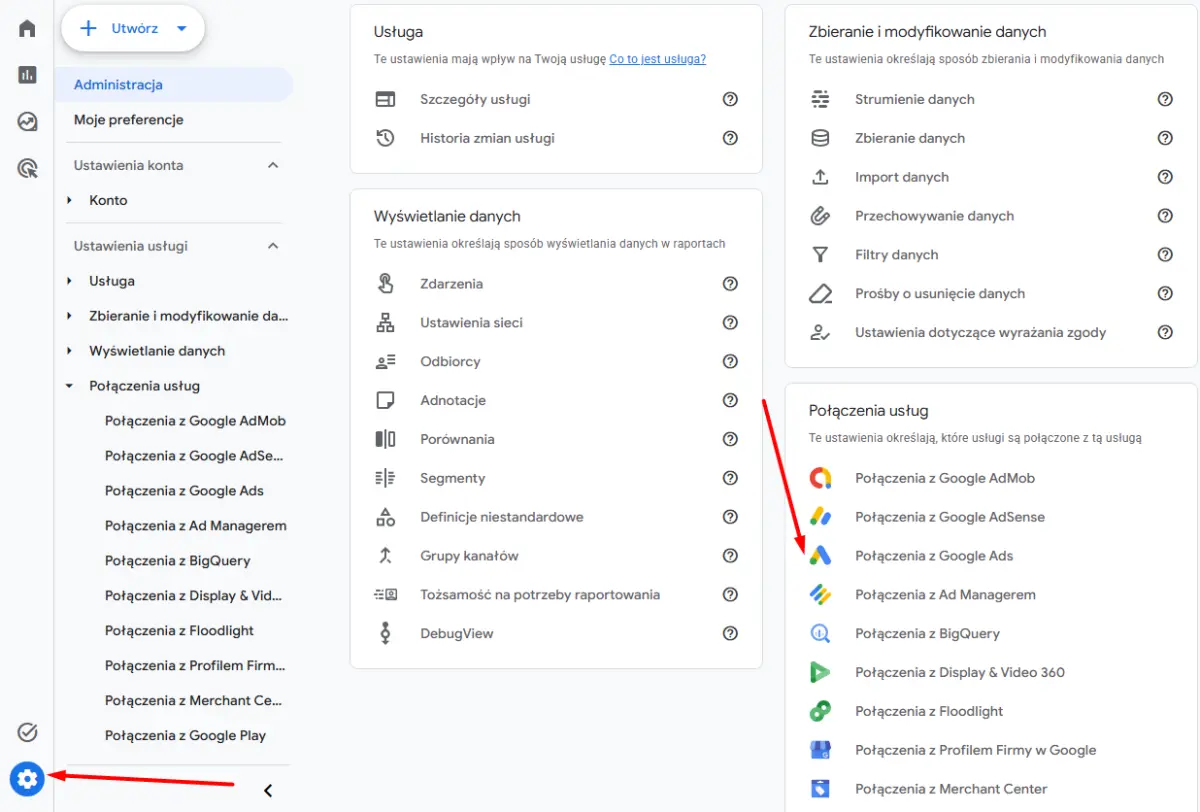Click the Floodlight logo icon

(x=820, y=711)
